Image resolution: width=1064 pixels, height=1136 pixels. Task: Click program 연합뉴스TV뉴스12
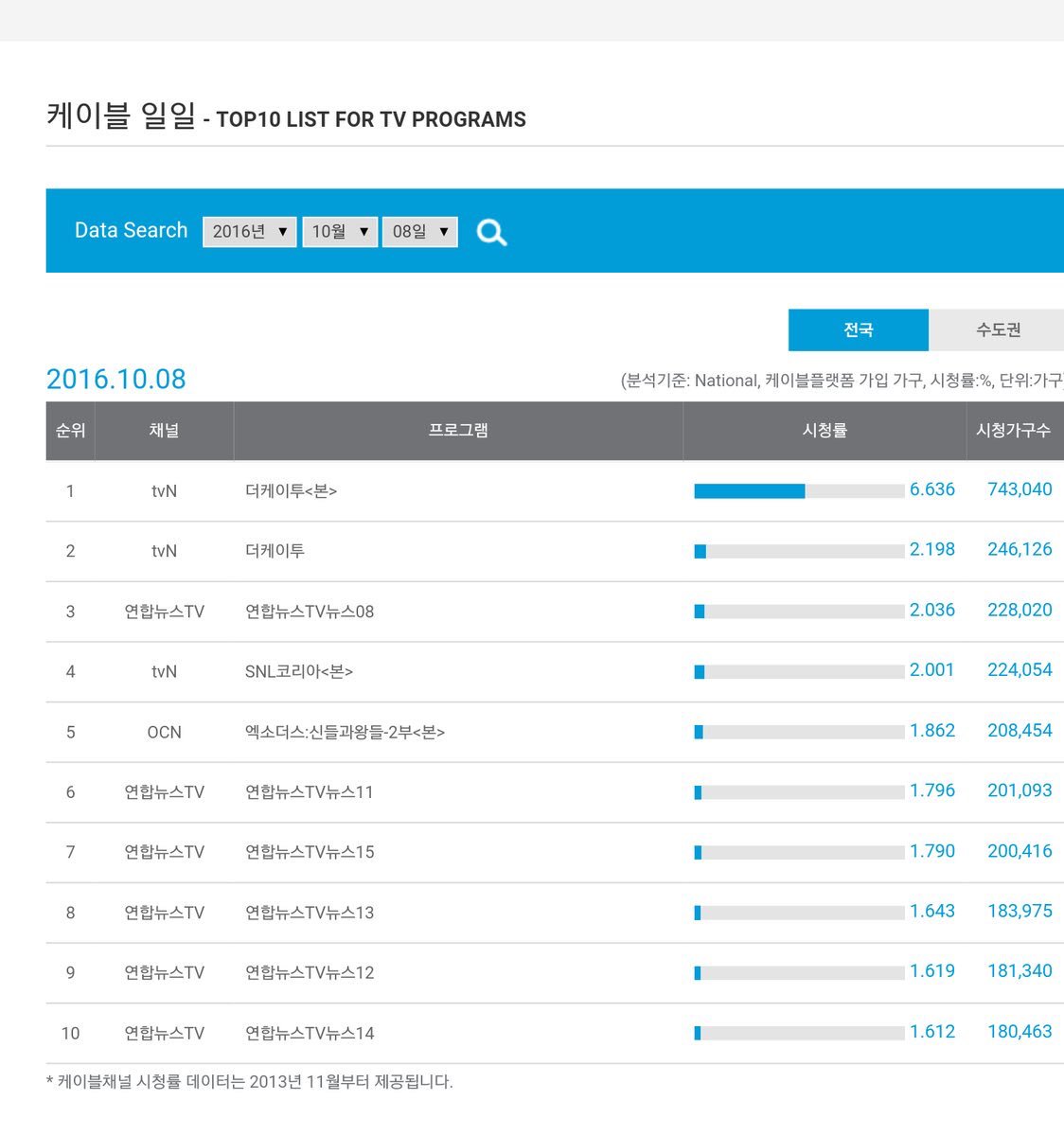tap(310, 972)
